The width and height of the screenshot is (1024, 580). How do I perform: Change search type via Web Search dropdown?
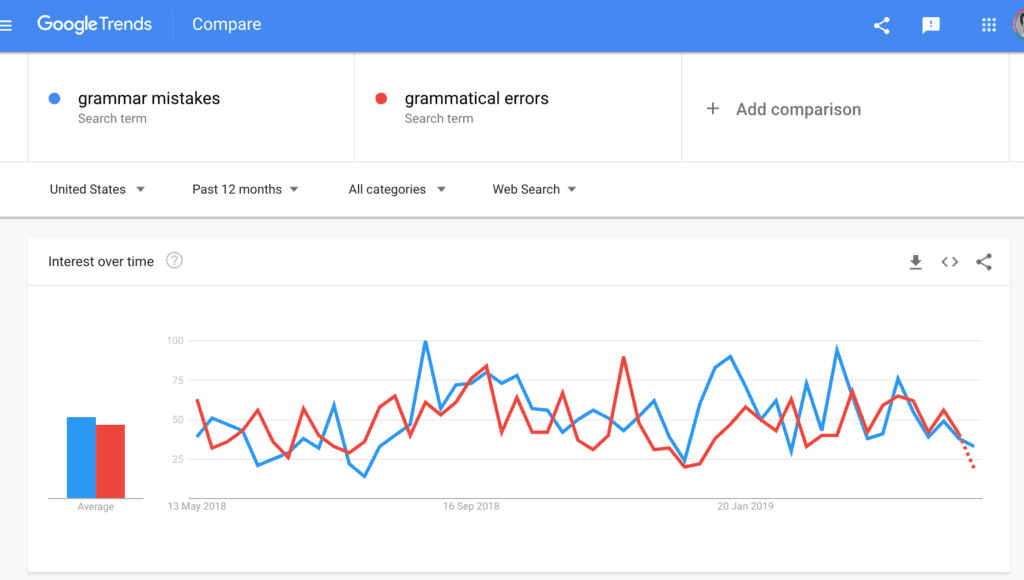[x=533, y=189]
